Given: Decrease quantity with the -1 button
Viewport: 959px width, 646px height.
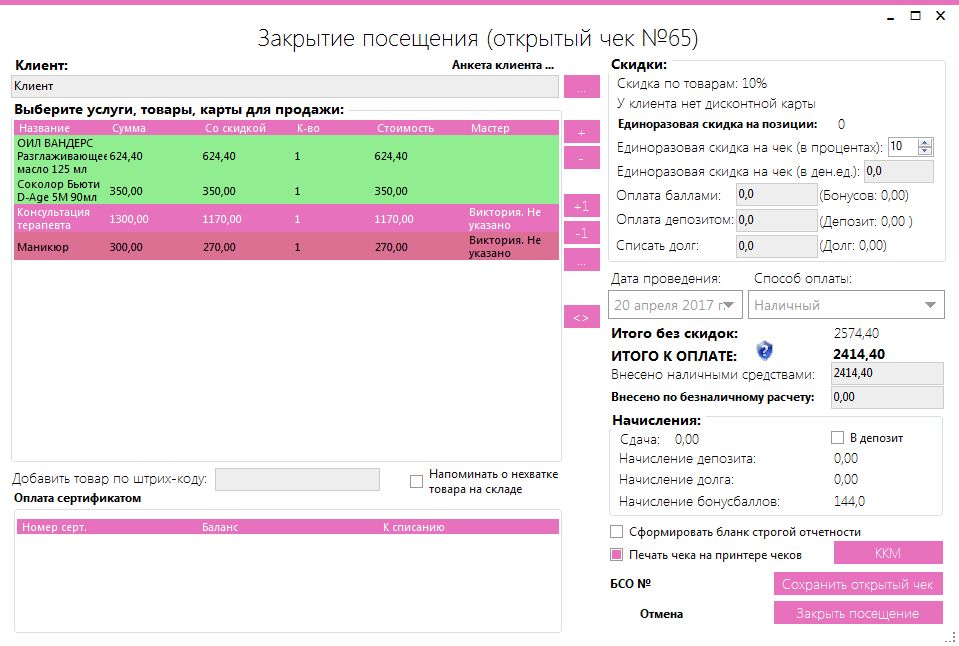Looking at the screenshot, I should (582, 232).
